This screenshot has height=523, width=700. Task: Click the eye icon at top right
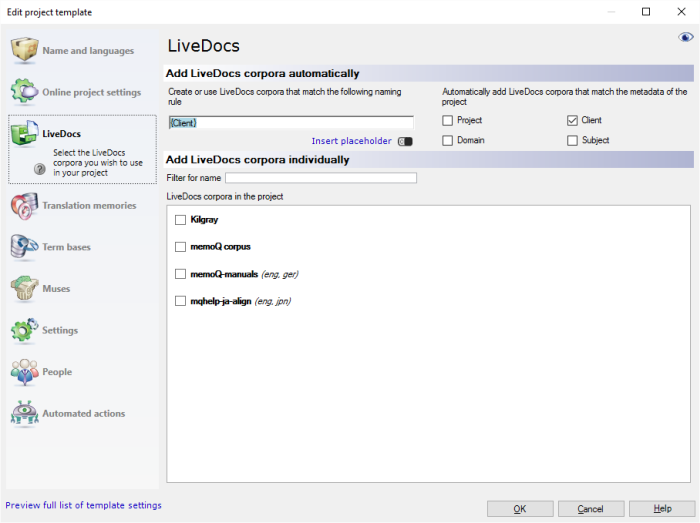coord(686,38)
